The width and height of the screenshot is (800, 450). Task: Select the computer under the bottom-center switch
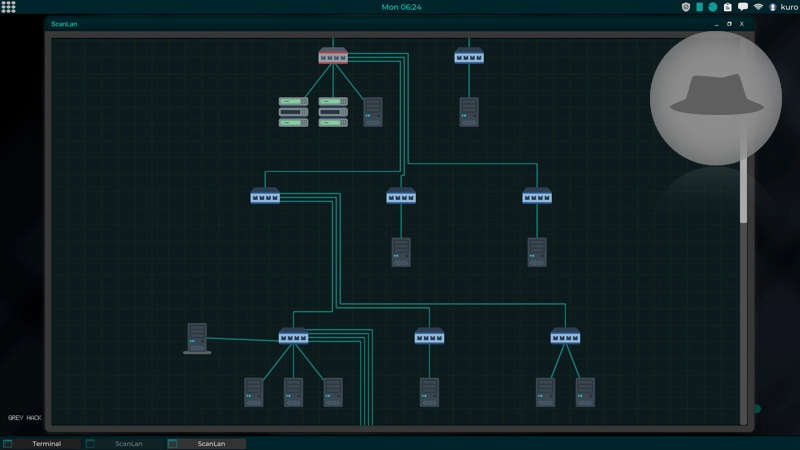tap(429, 392)
